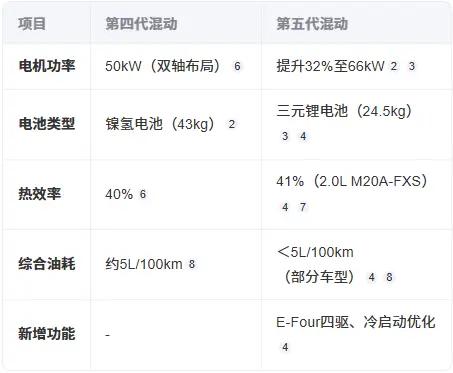Click citation 8 after （部分车型）
Screen dimensions: 453x373
tap(389, 277)
